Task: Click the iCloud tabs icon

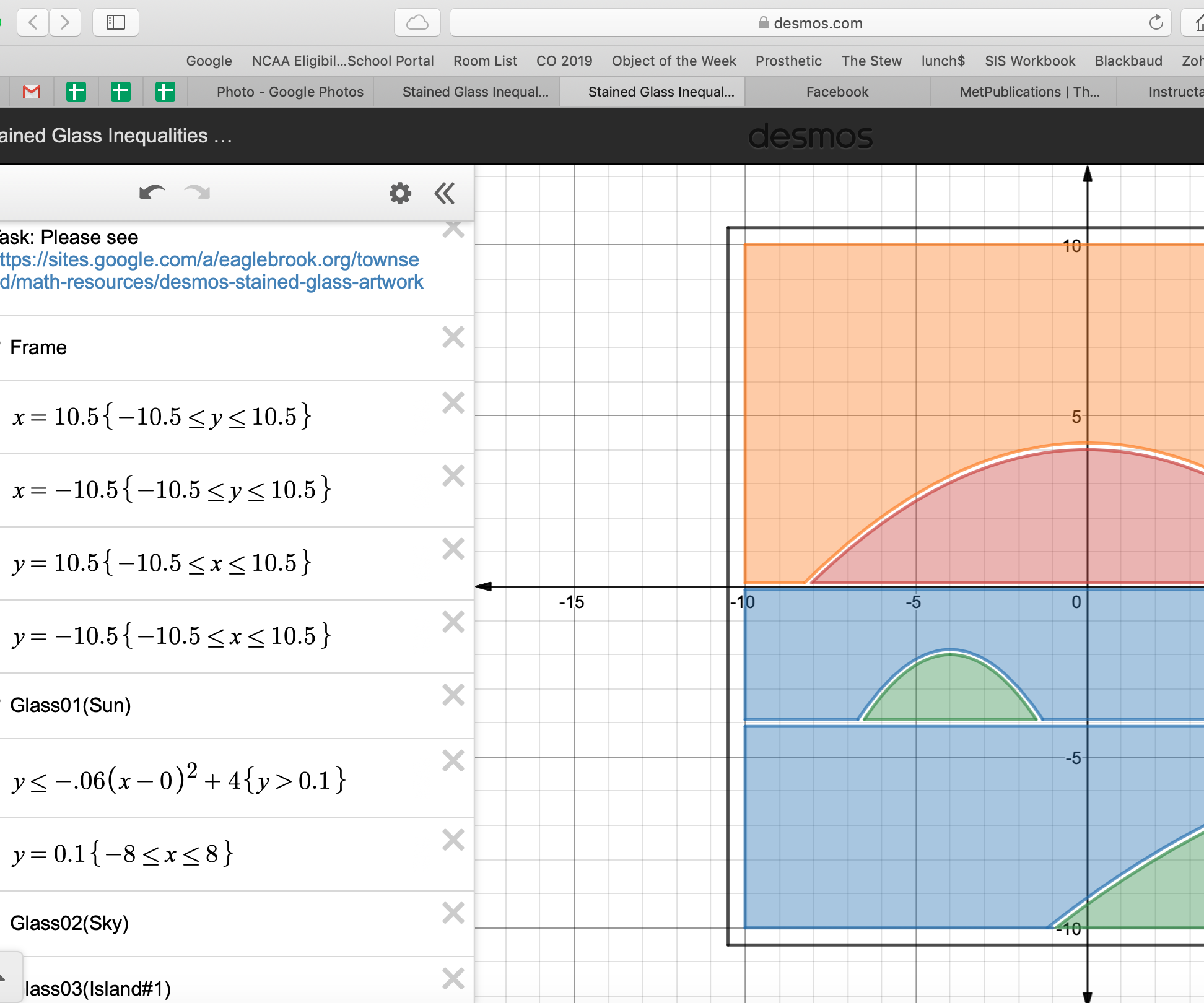Action: pos(417,23)
